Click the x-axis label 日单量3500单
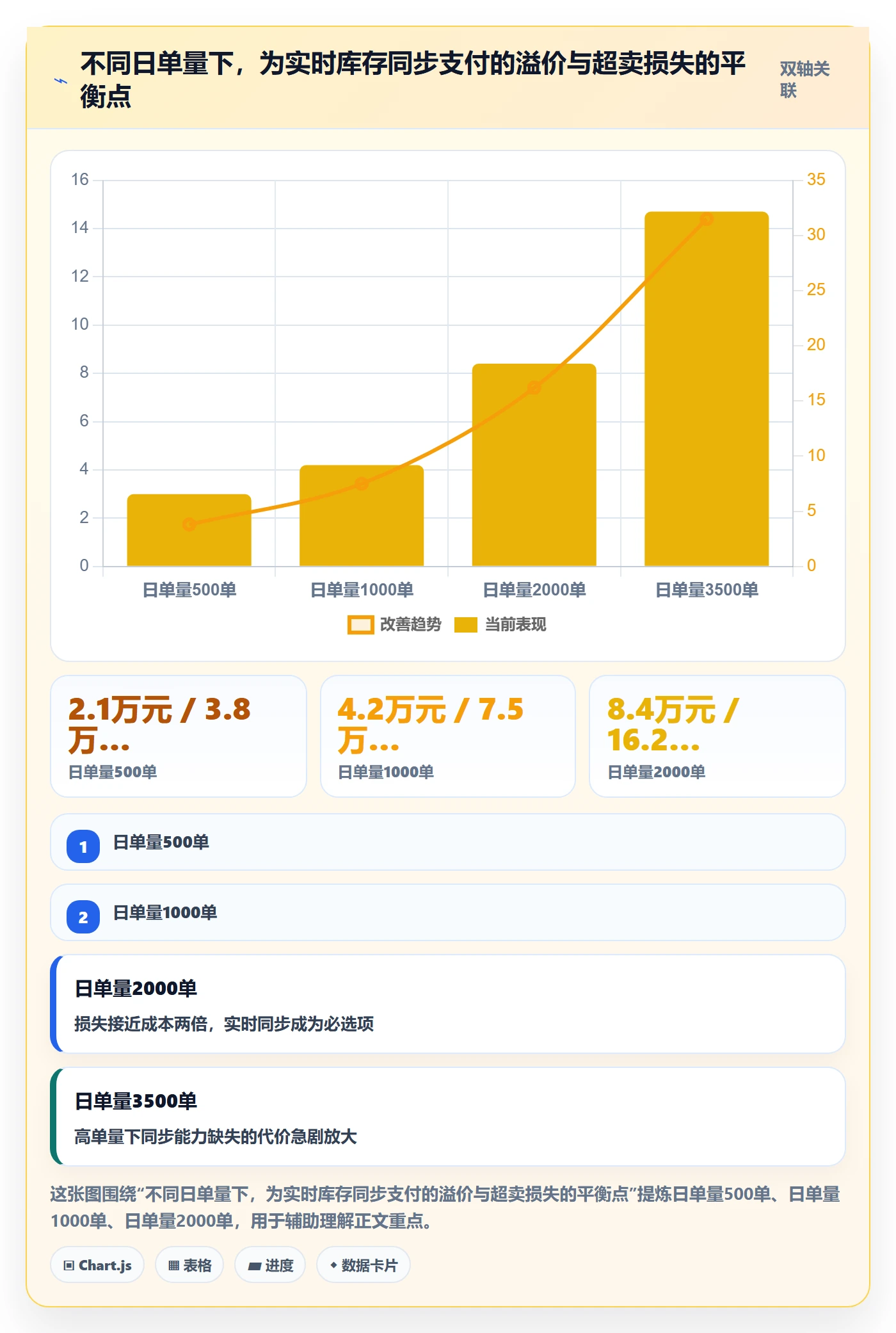The image size is (896, 1333). coord(707,590)
